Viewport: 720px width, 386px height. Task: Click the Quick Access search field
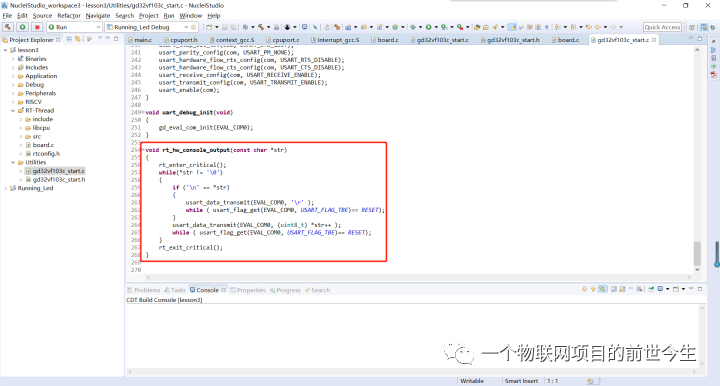662,27
